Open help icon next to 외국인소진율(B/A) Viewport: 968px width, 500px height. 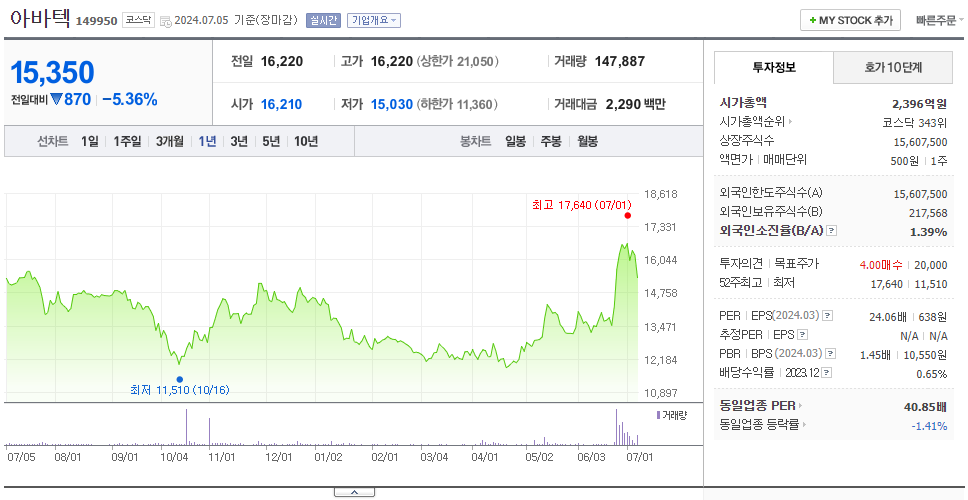click(x=832, y=231)
